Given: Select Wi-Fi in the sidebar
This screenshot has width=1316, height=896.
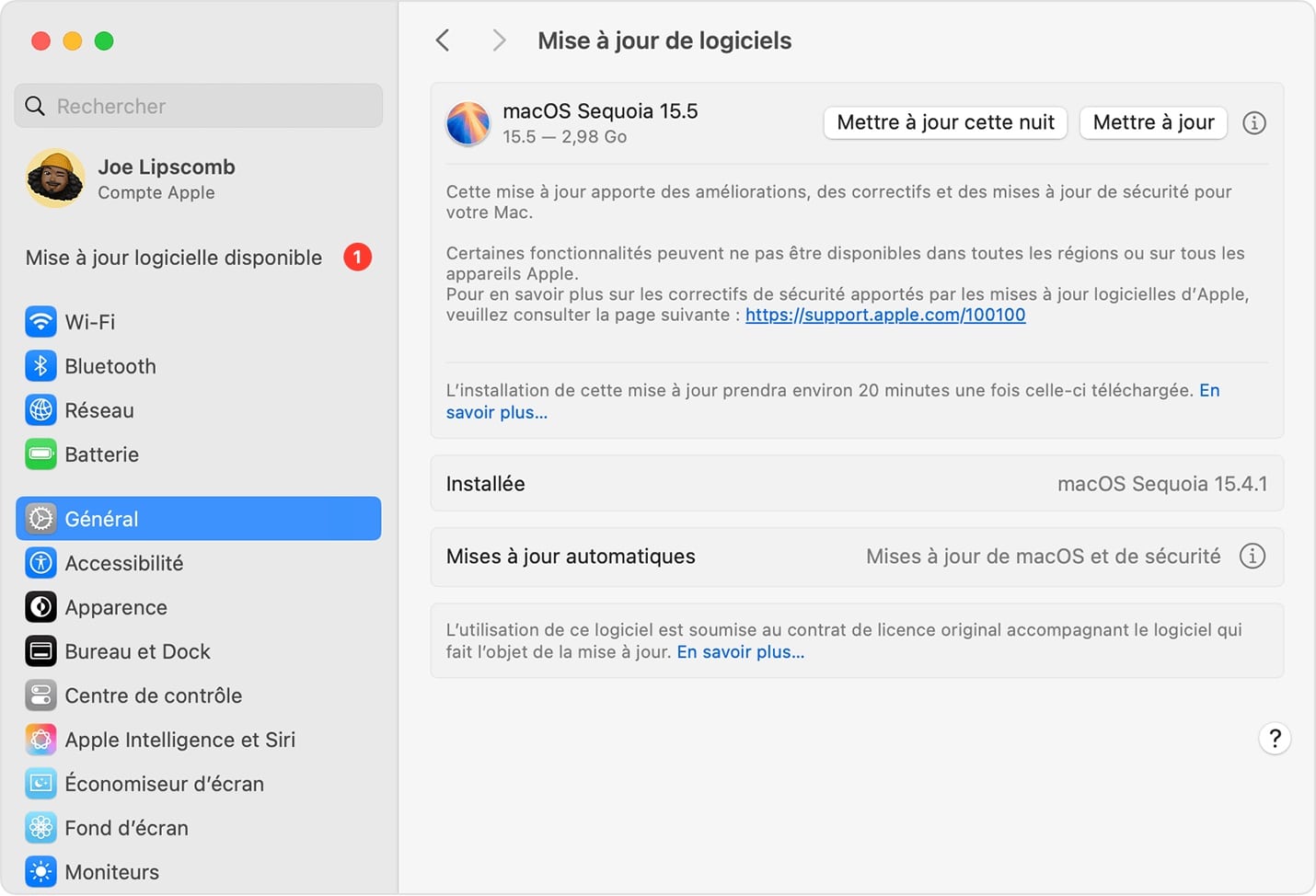Looking at the screenshot, I should 199,322.
